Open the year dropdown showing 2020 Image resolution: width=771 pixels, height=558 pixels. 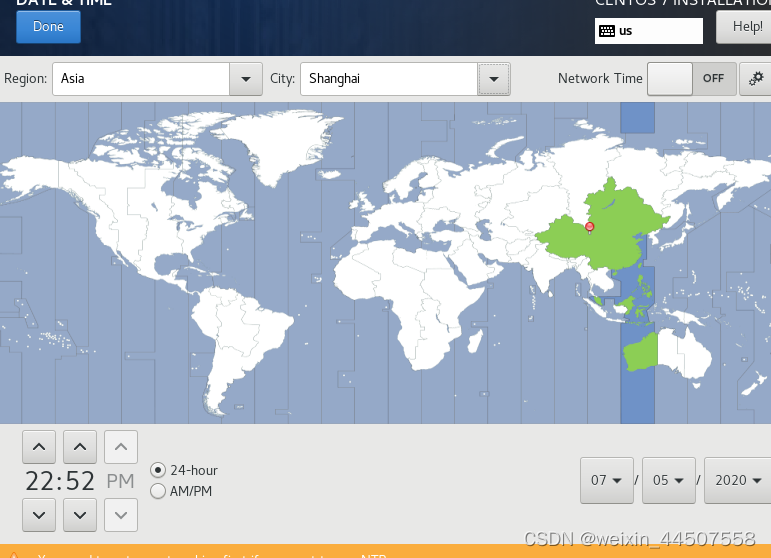(x=738, y=480)
